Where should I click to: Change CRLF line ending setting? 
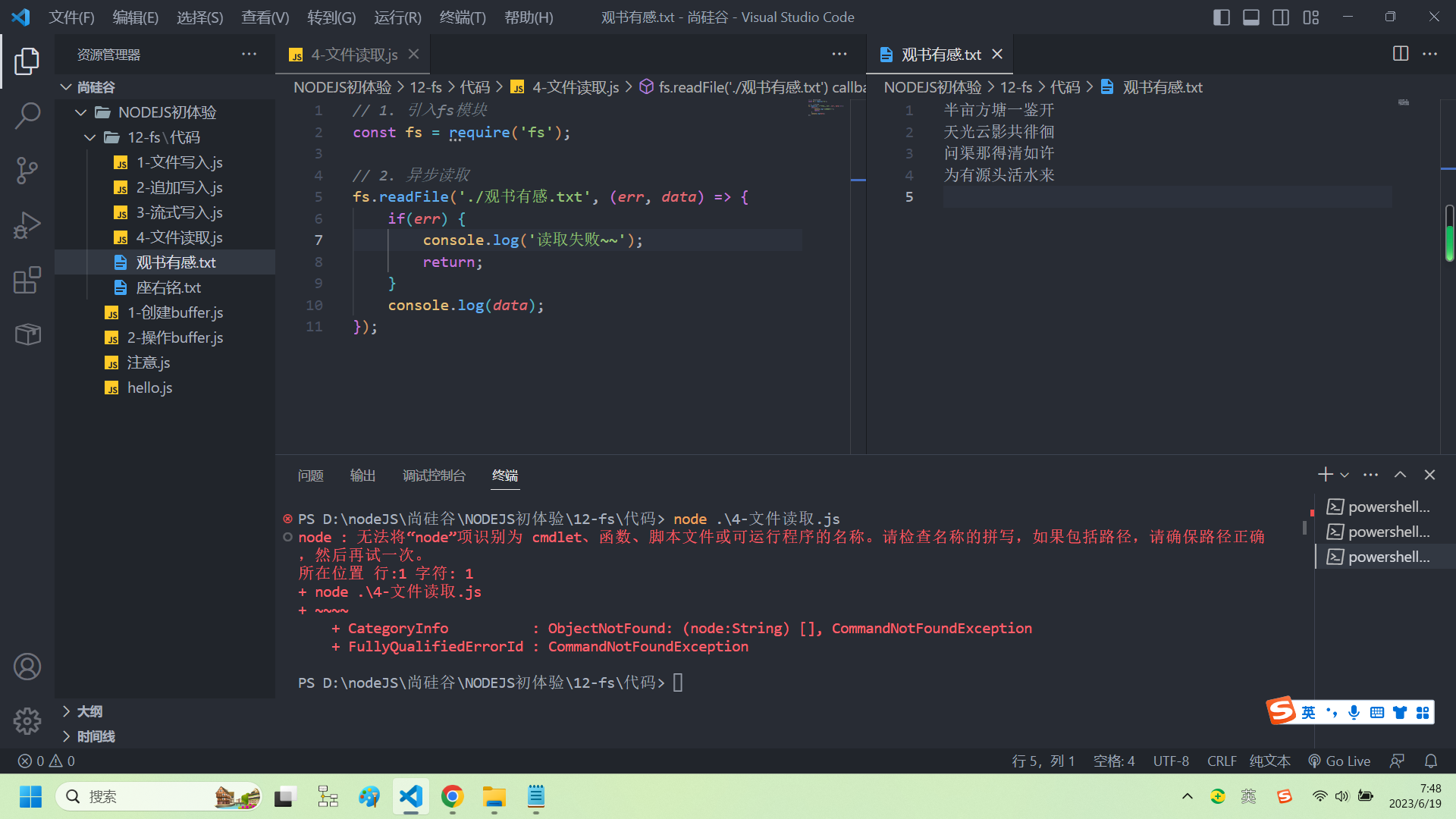[1222, 761]
